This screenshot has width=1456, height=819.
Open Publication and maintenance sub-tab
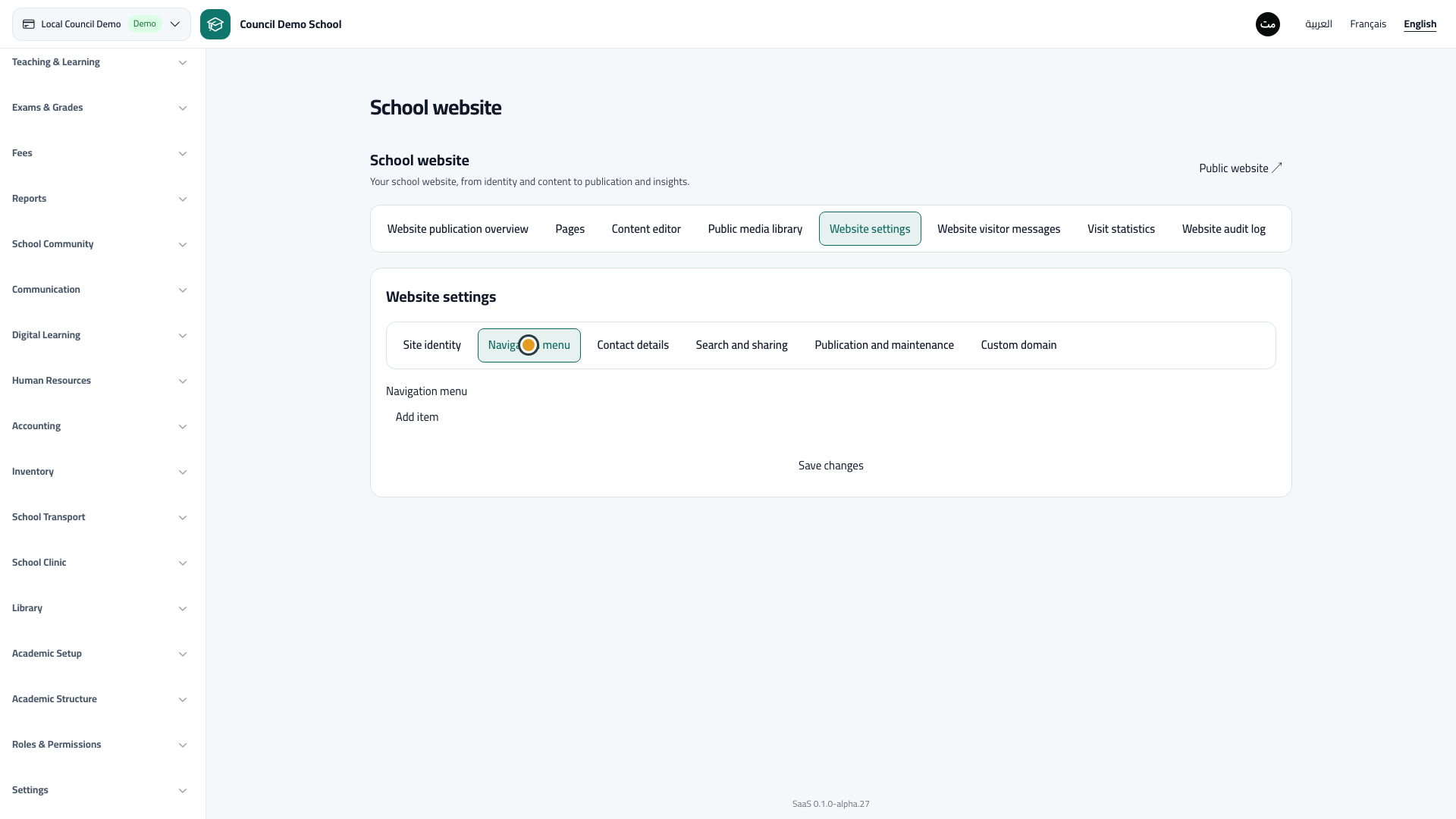[x=884, y=345]
